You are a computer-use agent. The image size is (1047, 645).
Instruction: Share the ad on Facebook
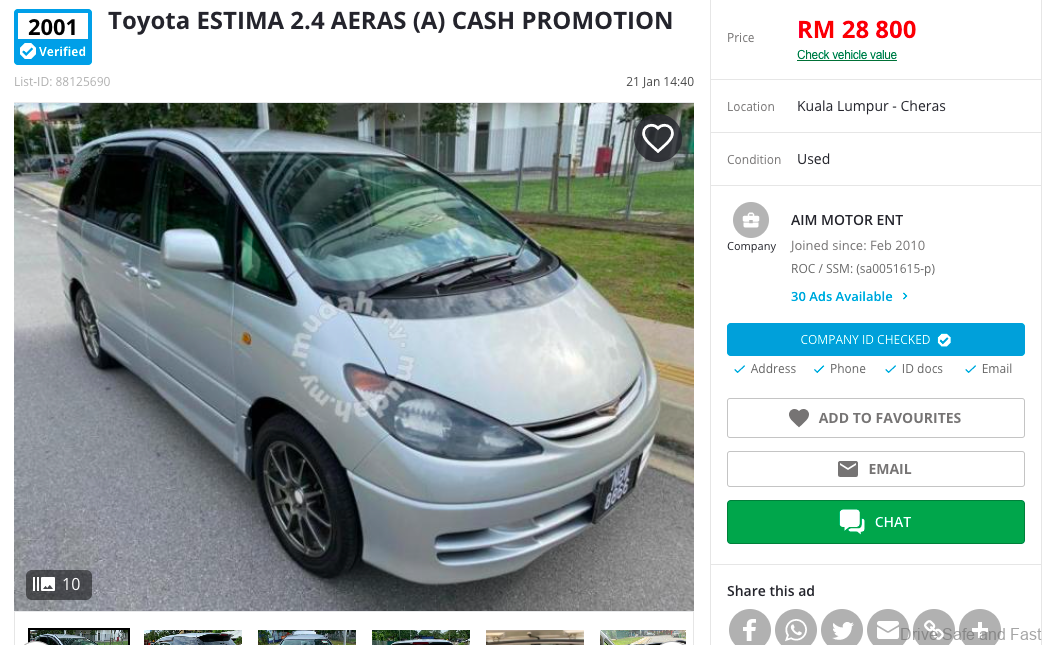749,629
